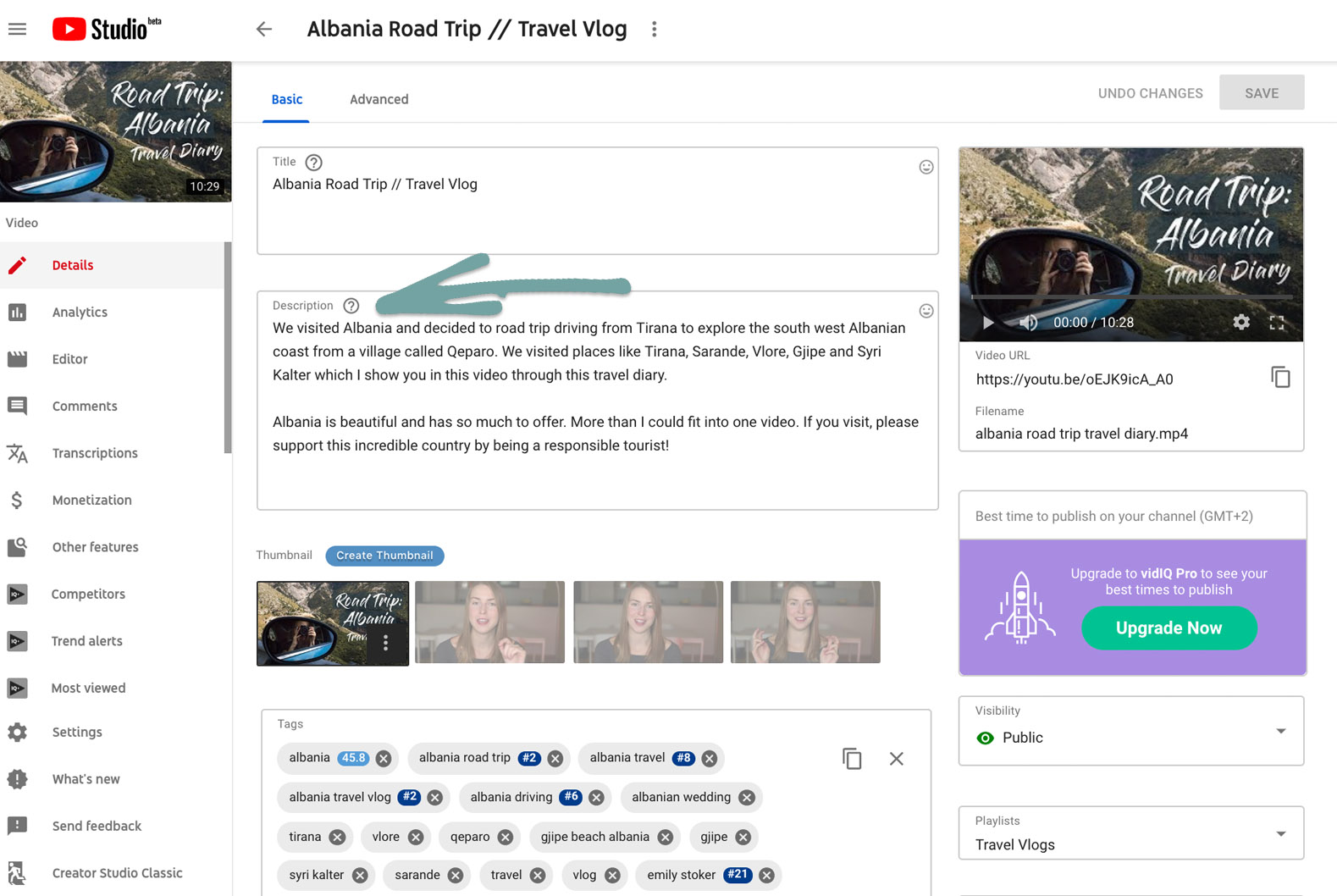The height and width of the screenshot is (896, 1337).
Task: Enter fullscreen in video preview
Action: point(1277,323)
